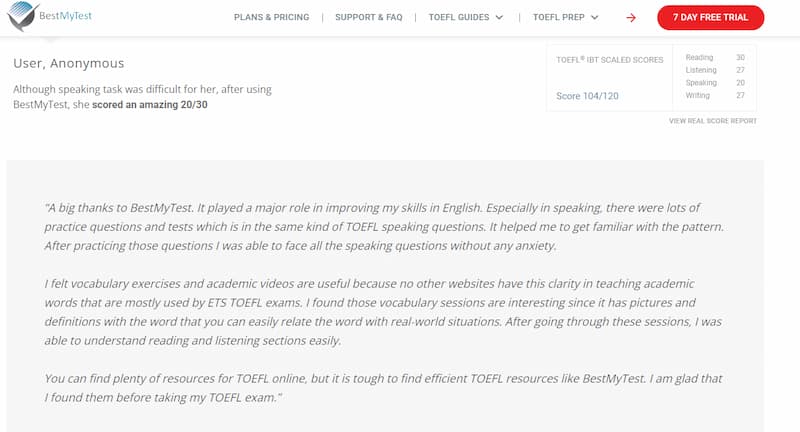This screenshot has height=432, width=800.
Task: Click the testimonial quote text block
Action: click(384, 302)
